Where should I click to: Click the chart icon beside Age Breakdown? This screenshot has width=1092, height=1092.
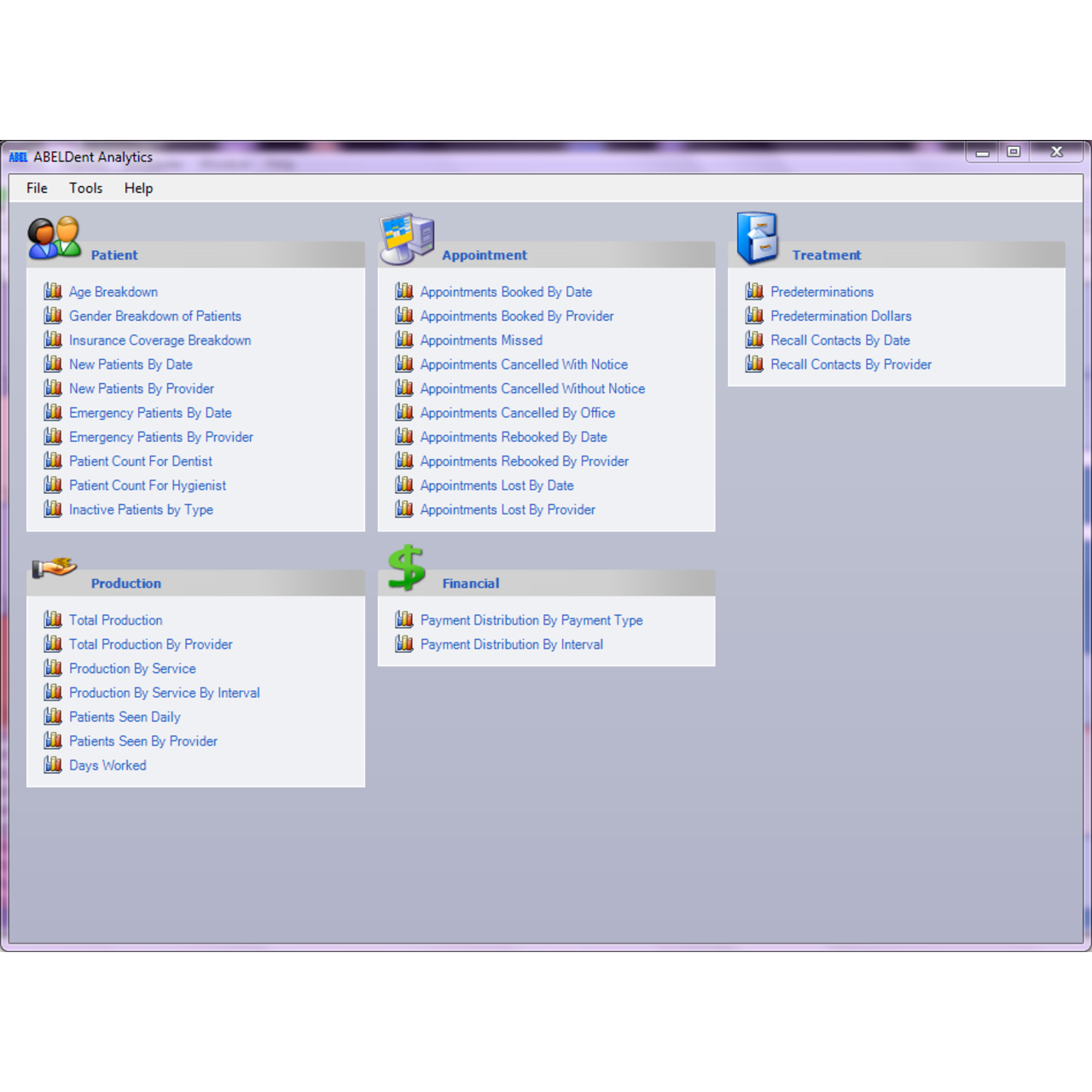click(53, 292)
